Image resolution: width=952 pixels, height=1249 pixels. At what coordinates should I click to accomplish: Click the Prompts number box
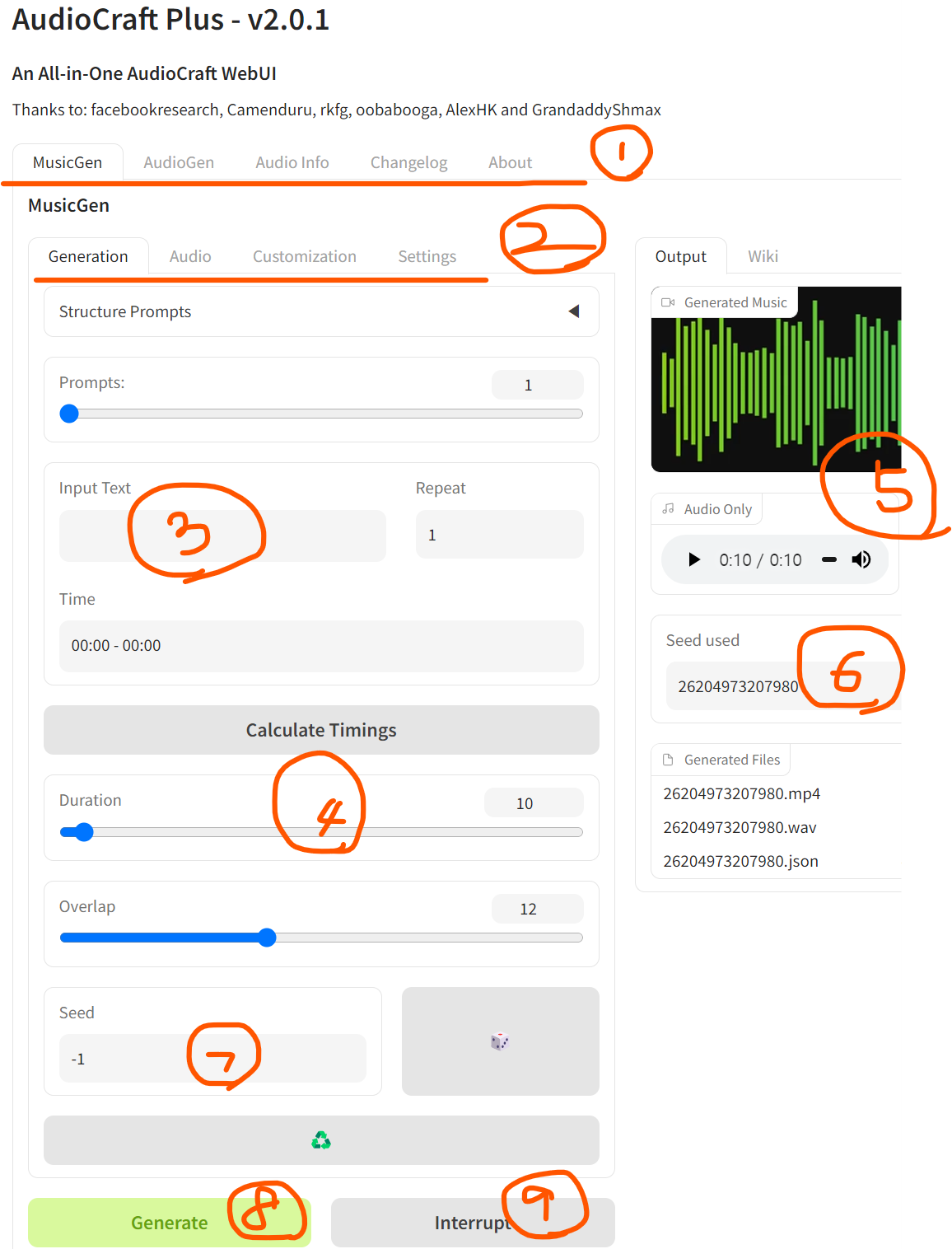coord(537,385)
